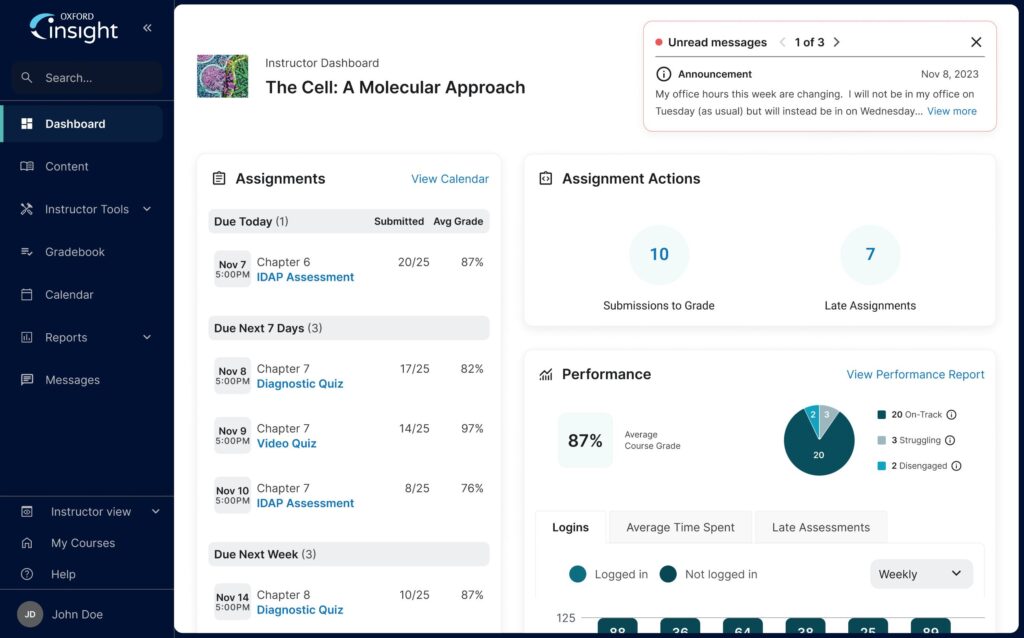Click View more on the announcement
Image resolution: width=1024 pixels, height=638 pixels.
951,111
